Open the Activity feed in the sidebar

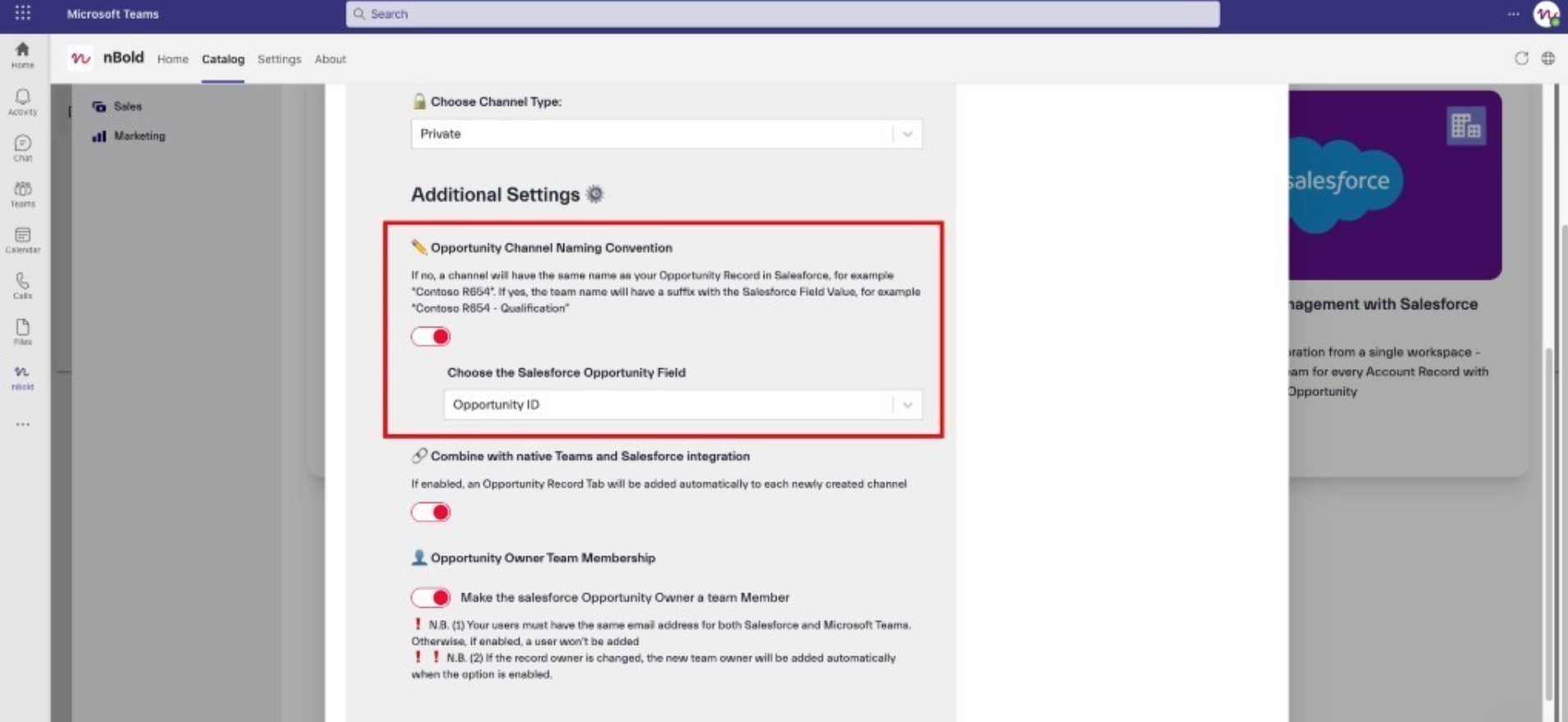click(22, 102)
